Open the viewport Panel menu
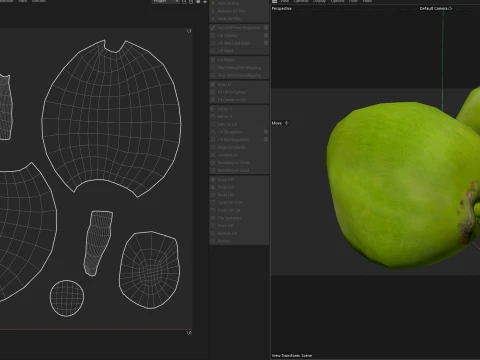 pyautogui.click(x=367, y=1)
